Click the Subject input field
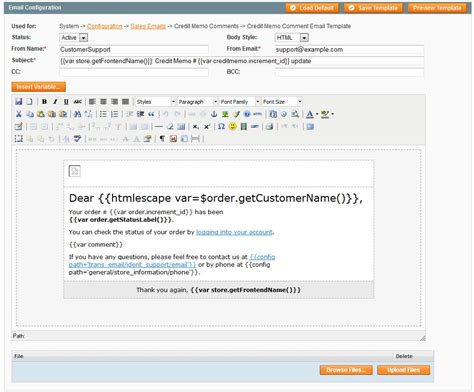Image resolution: width=474 pixels, height=392 pixels. tap(242, 61)
